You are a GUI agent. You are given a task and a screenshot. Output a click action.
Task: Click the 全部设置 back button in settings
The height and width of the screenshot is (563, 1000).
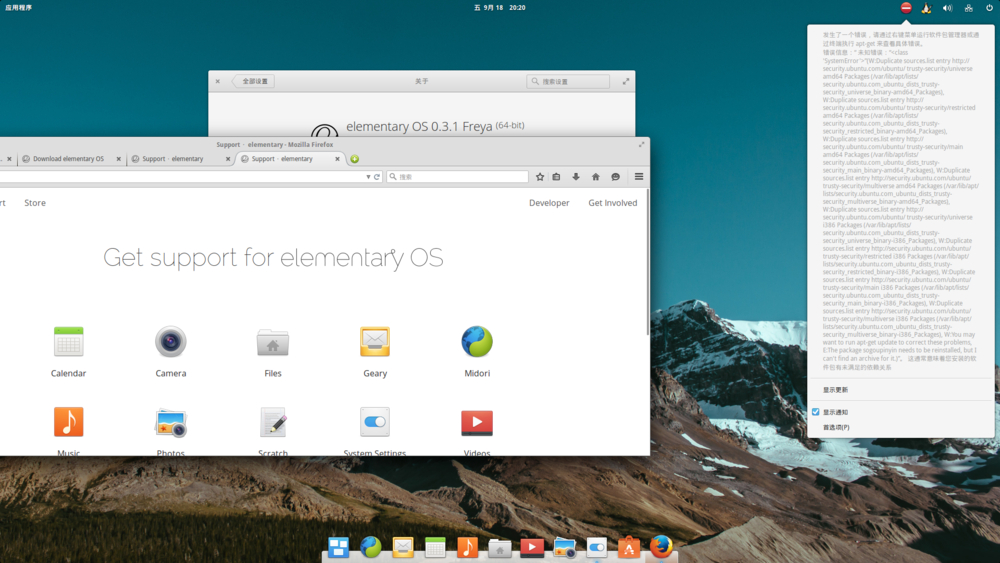(254, 81)
